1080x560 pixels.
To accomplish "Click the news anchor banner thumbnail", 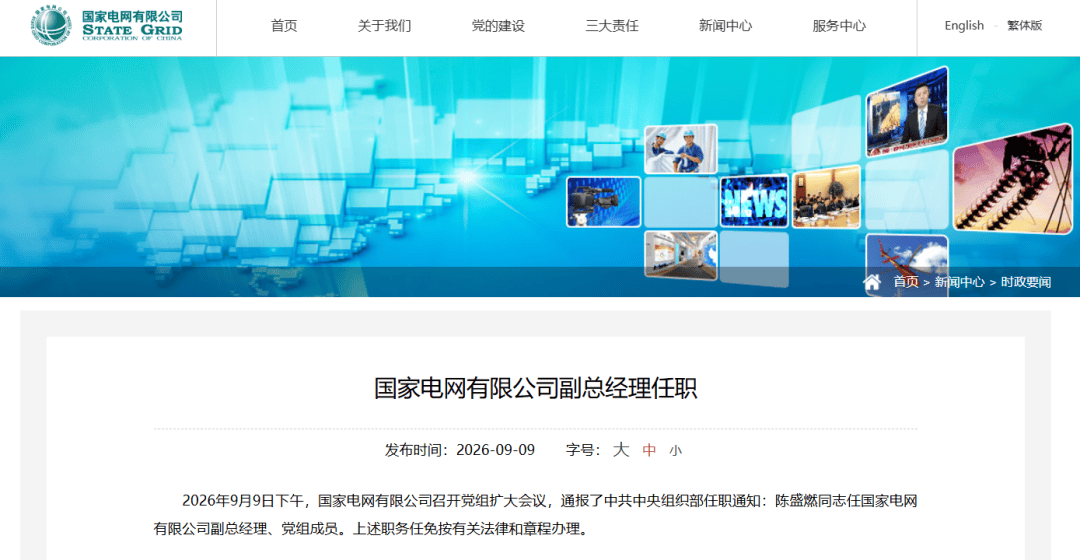I will click(x=907, y=112).
